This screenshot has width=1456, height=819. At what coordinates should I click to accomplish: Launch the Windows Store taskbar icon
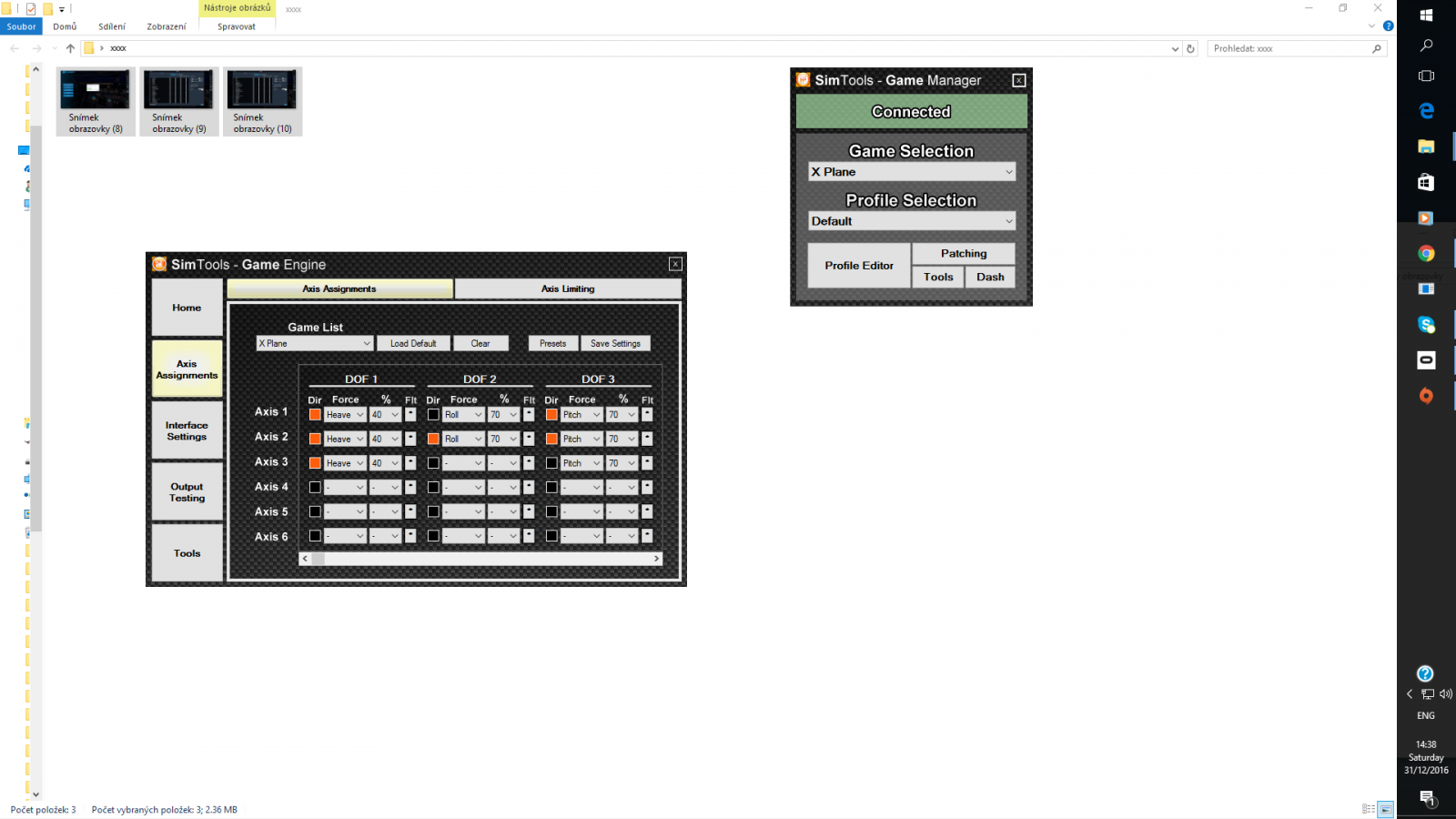(1426, 182)
